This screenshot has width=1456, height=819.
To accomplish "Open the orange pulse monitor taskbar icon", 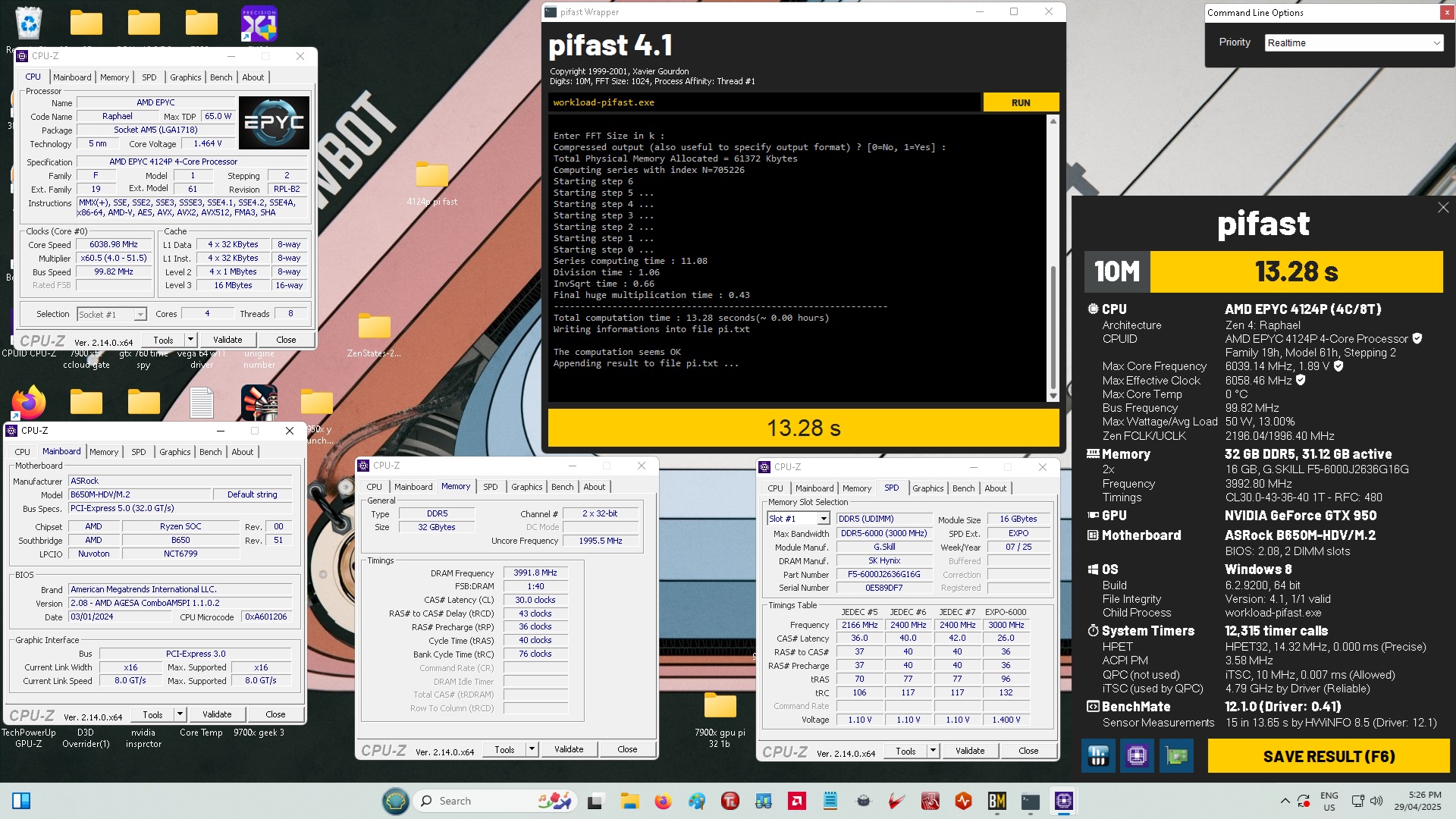I will tap(963, 801).
